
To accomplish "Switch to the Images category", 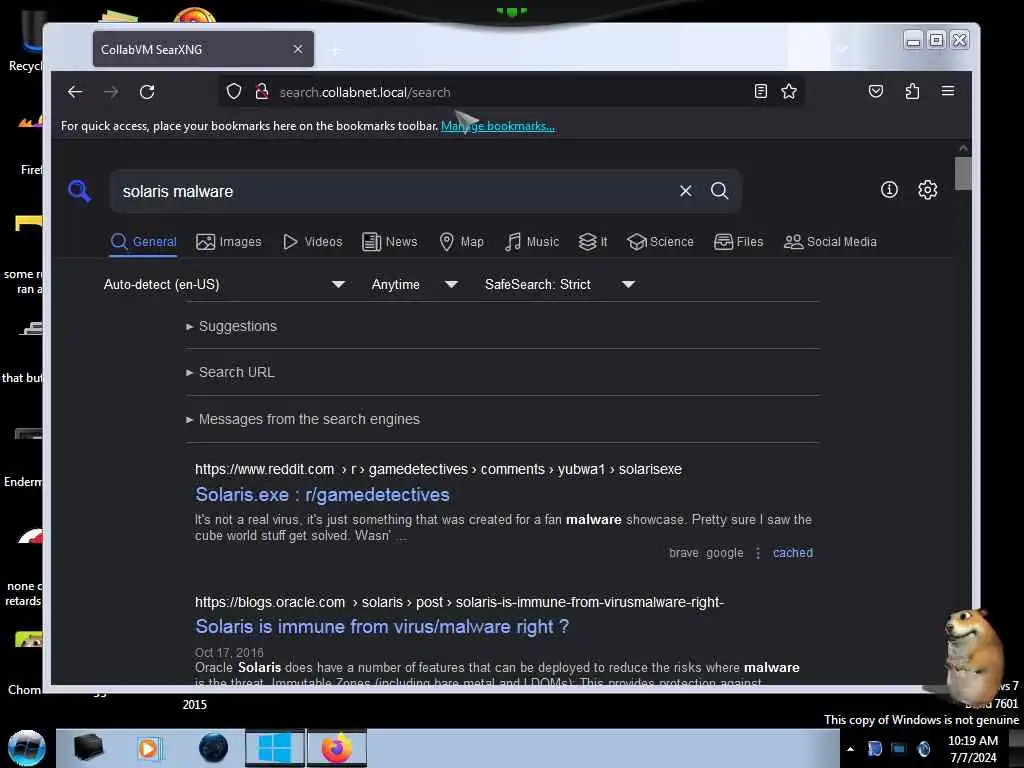I will click(229, 242).
